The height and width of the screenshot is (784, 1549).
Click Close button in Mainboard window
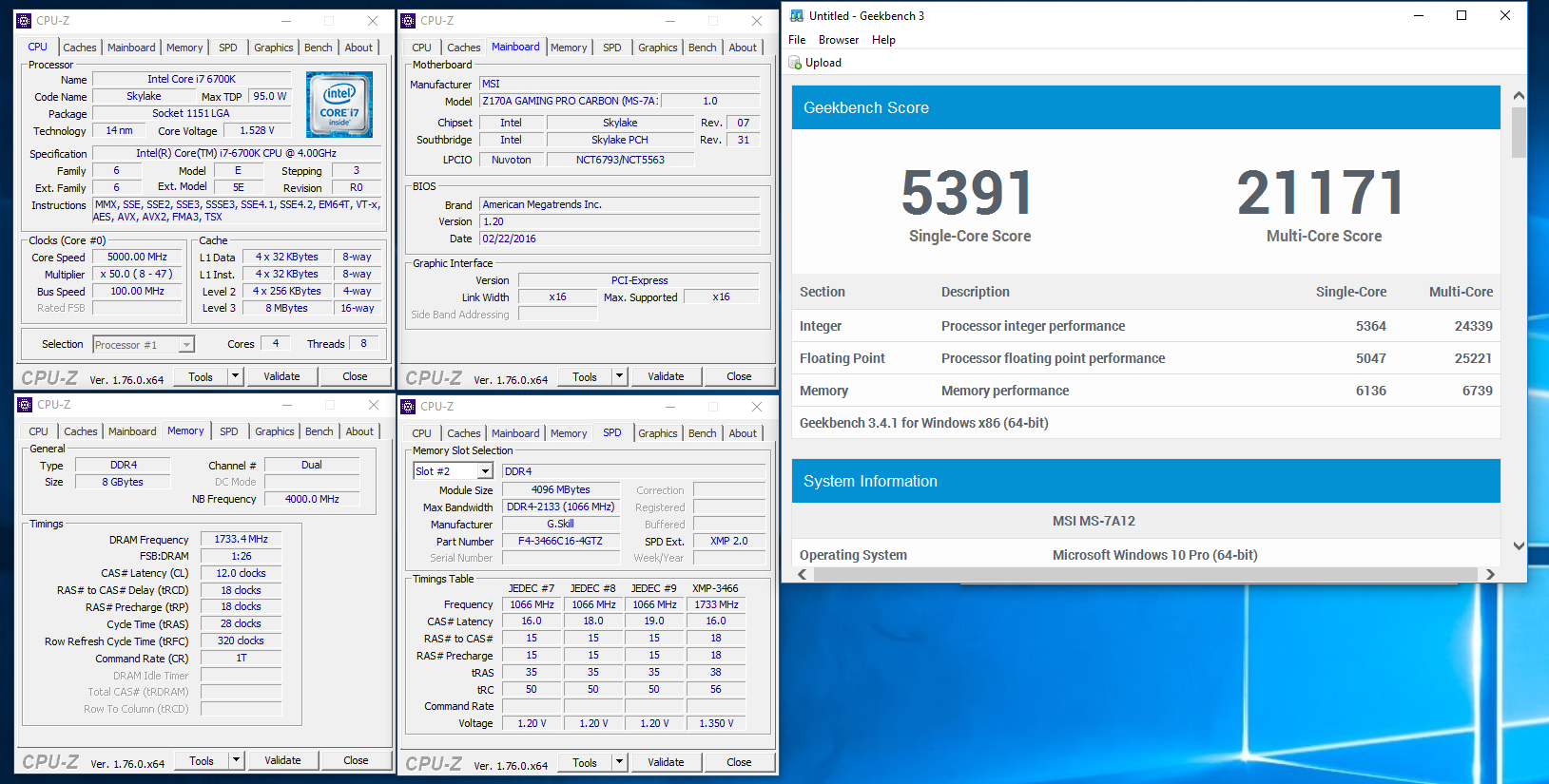coord(739,376)
